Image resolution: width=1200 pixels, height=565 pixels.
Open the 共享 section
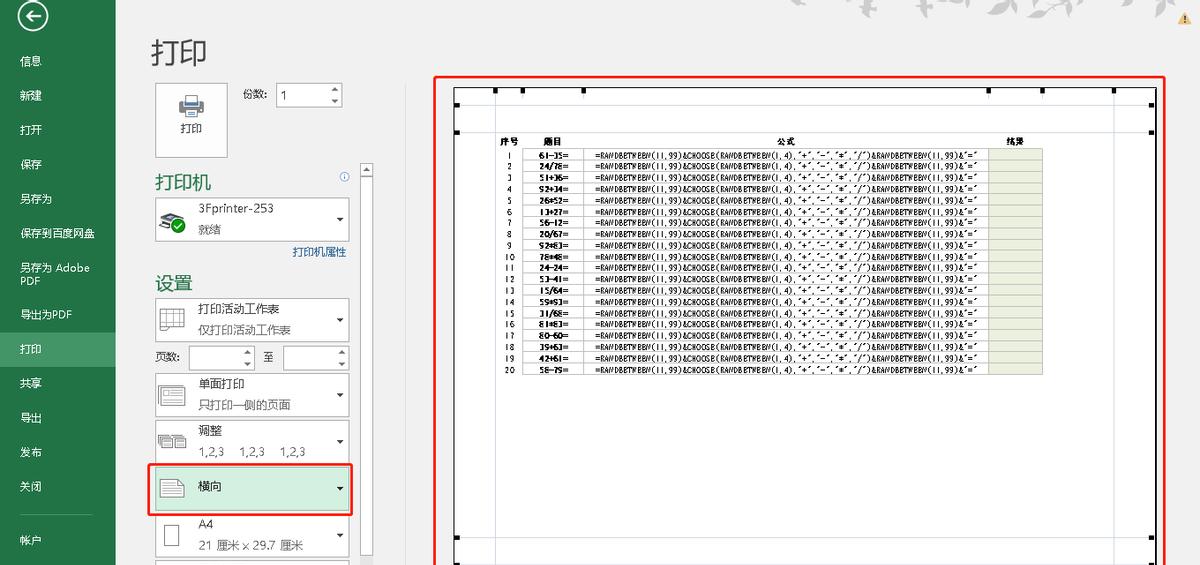[31, 384]
